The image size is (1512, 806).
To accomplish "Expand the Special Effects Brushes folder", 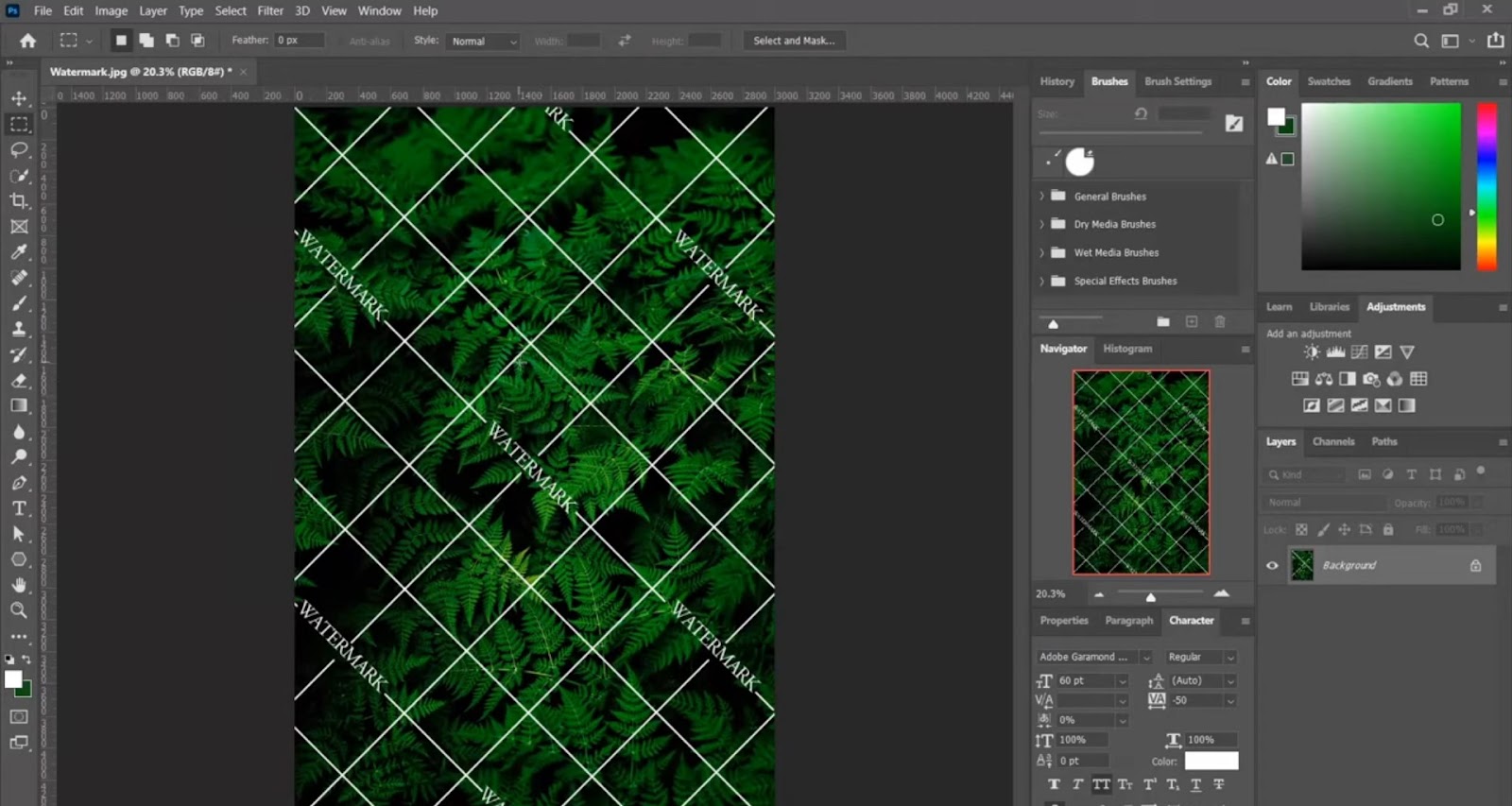I will (x=1042, y=282).
